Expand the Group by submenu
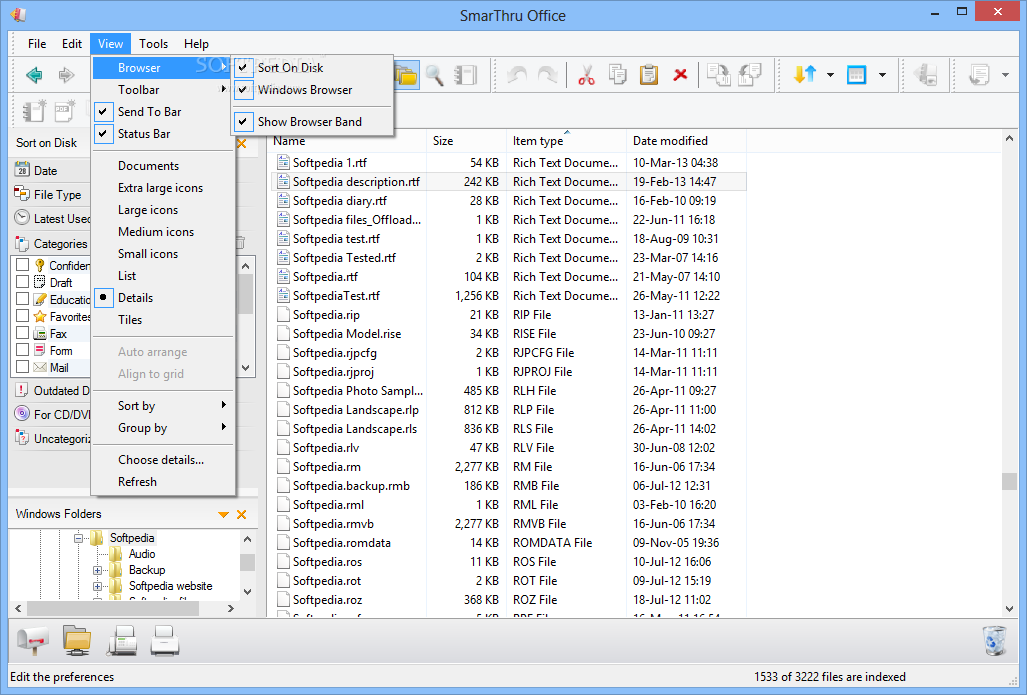The width and height of the screenshot is (1027, 695). pyautogui.click(x=162, y=428)
